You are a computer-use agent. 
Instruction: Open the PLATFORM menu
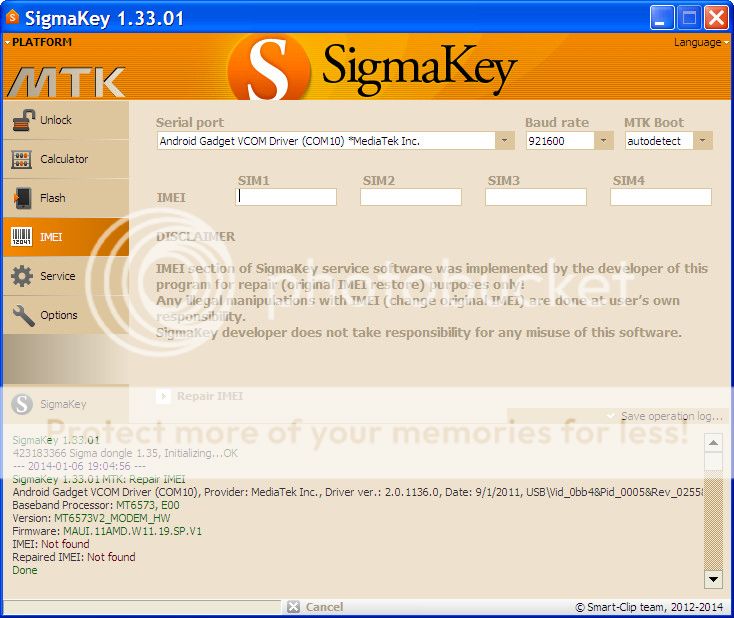39,42
